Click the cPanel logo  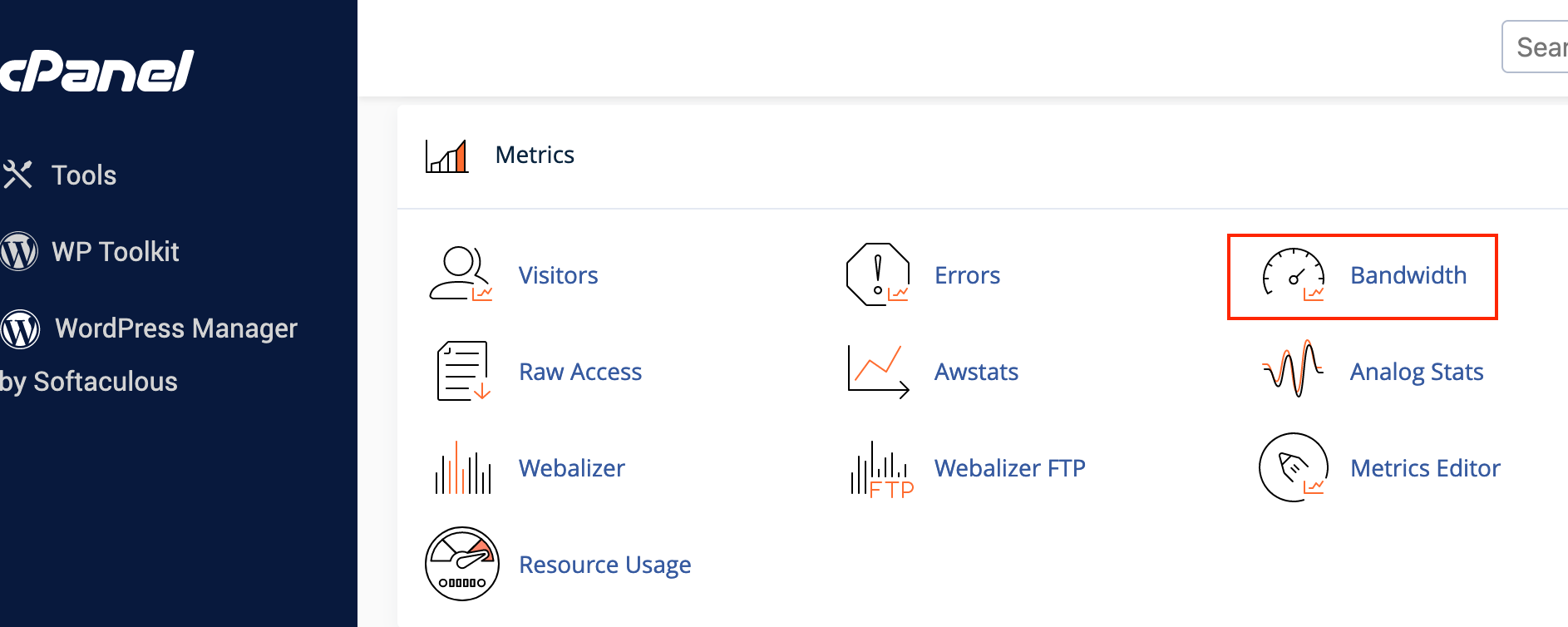96,72
